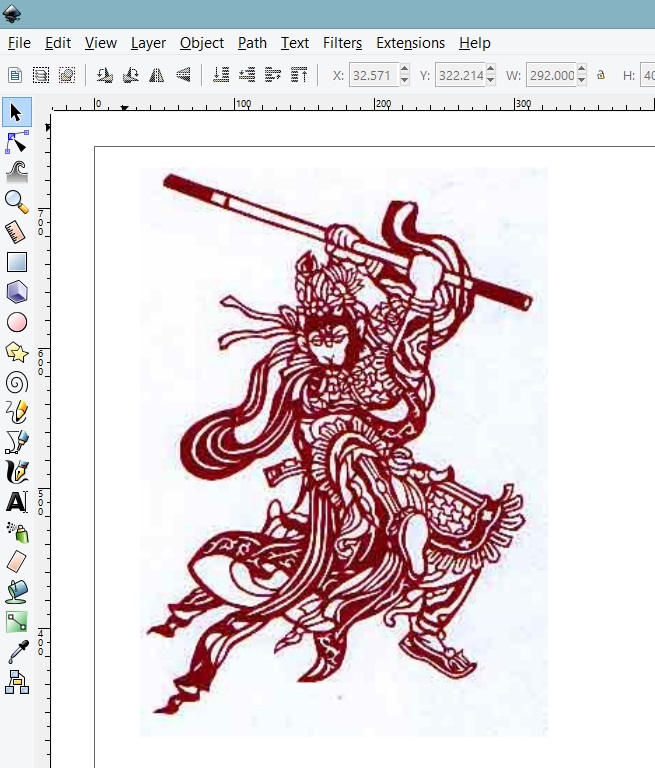The width and height of the screenshot is (655, 768).
Task: Increase the Y value with up arrow
Action: pyautogui.click(x=491, y=69)
